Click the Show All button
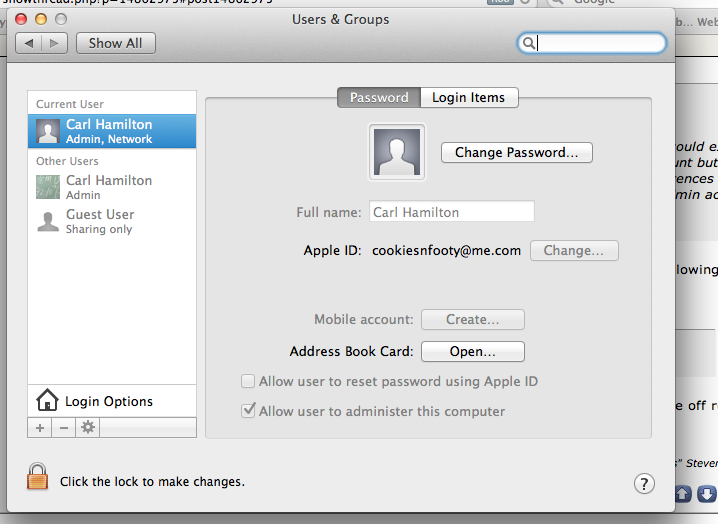The width and height of the screenshot is (718, 524). (x=115, y=44)
